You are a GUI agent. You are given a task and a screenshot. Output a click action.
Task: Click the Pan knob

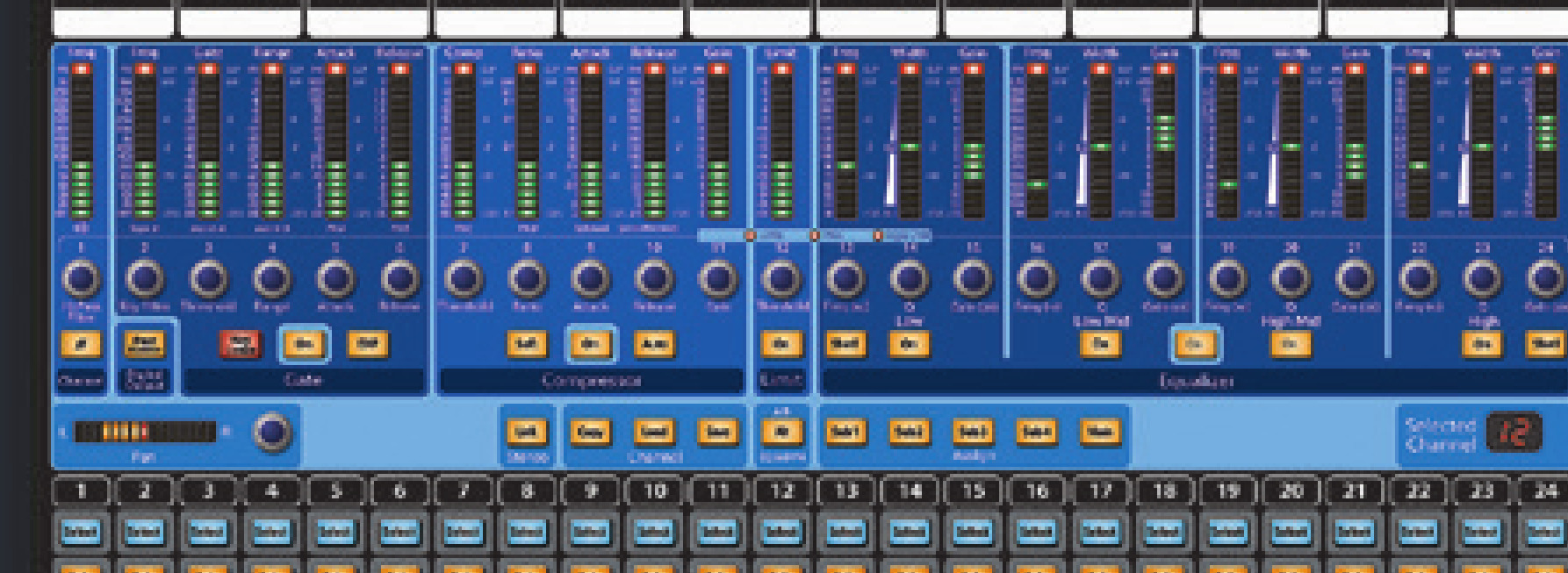click(x=272, y=432)
